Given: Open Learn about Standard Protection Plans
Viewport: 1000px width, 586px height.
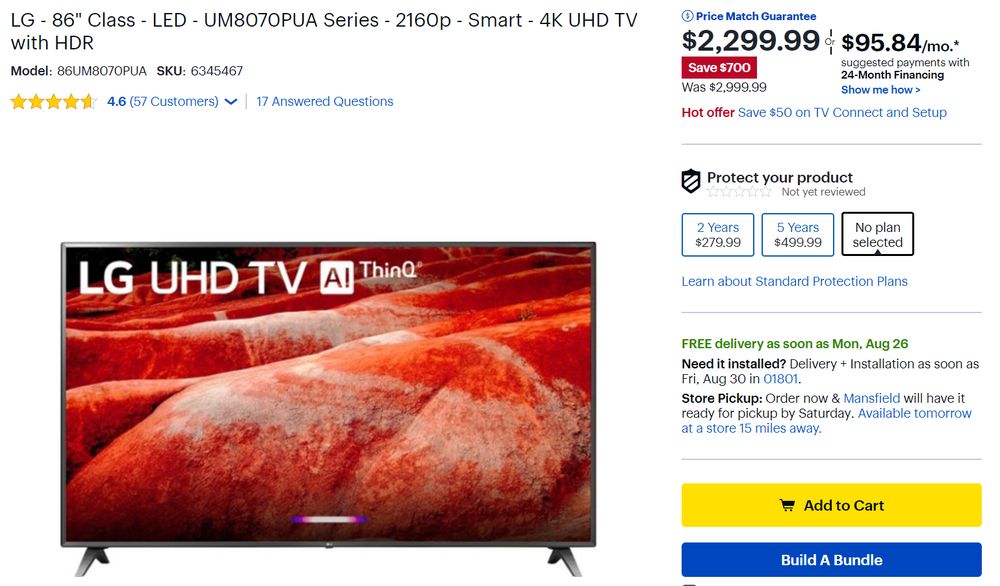Looking at the screenshot, I should pos(794,281).
